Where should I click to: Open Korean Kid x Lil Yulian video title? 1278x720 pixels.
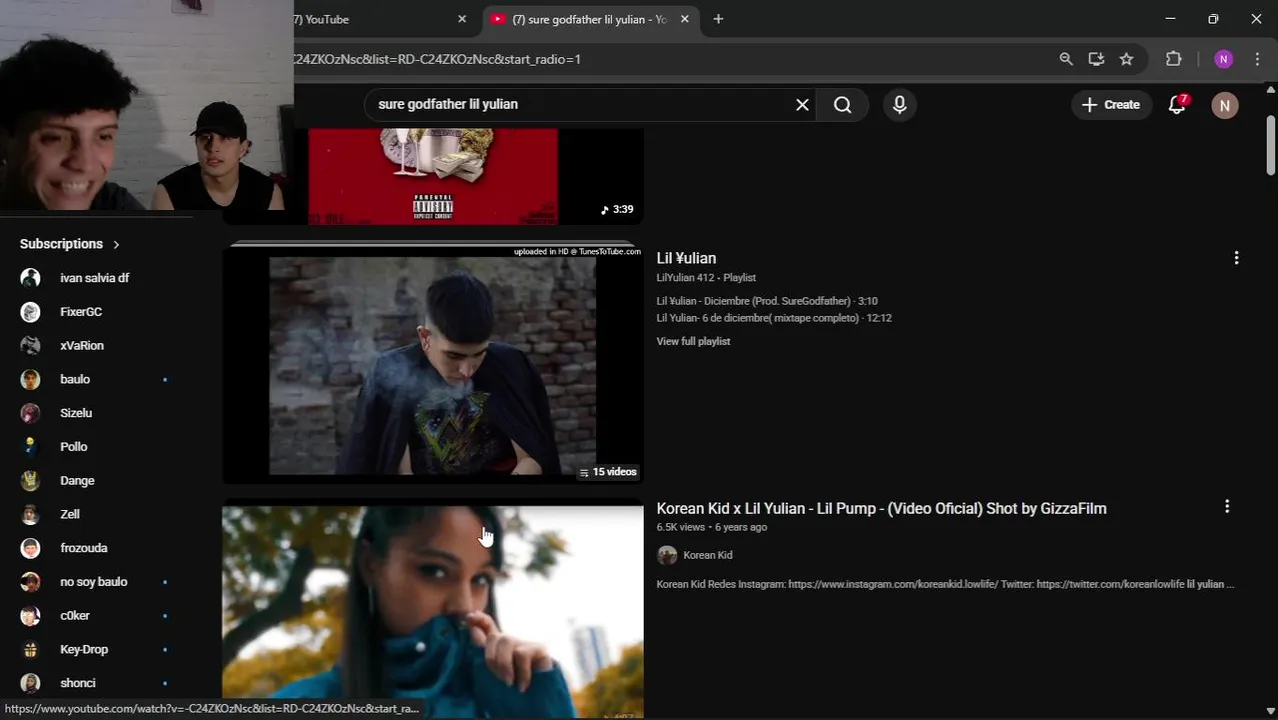pos(881,508)
